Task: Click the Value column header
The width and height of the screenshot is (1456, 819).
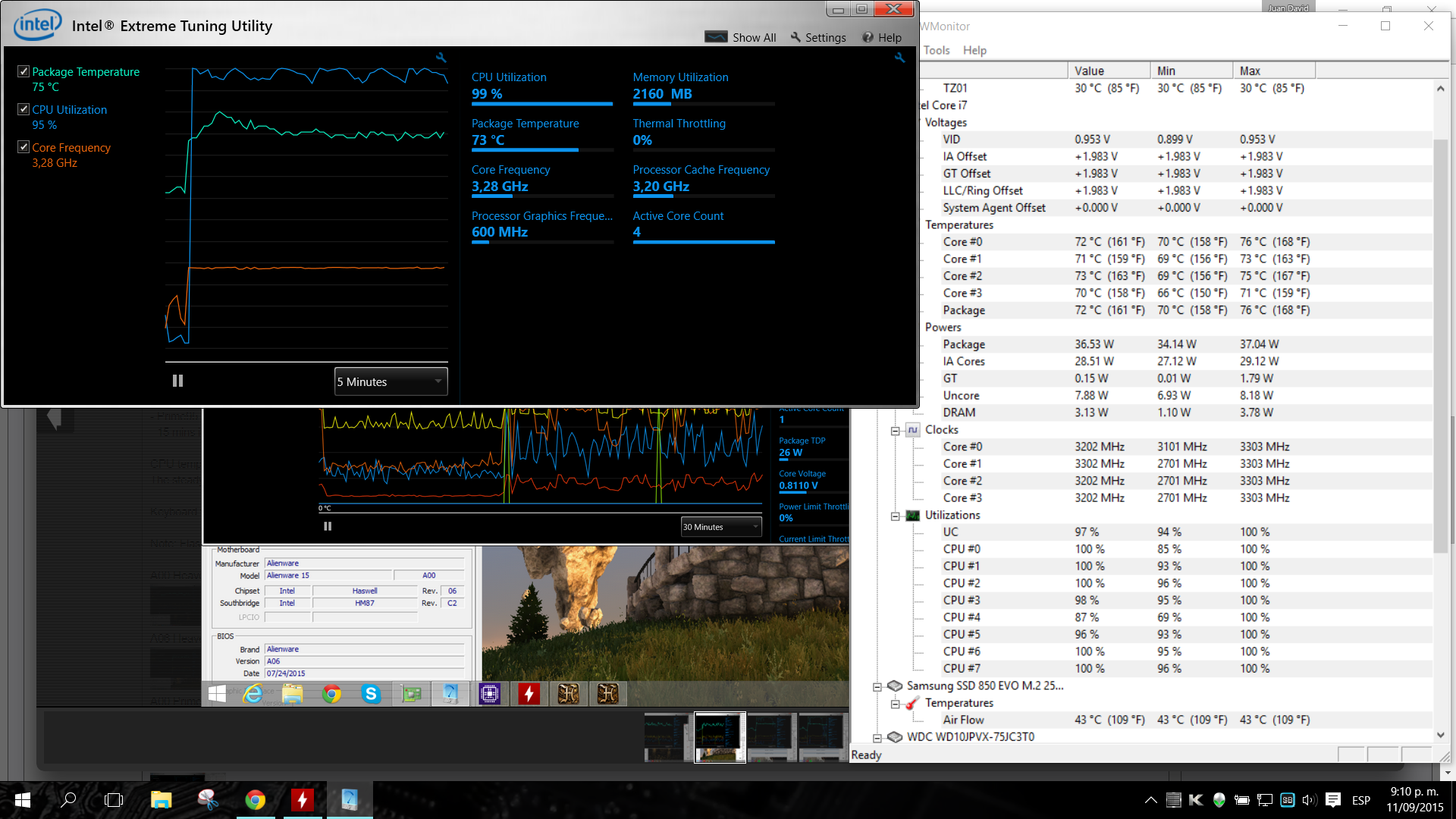Action: (1109, 71)
